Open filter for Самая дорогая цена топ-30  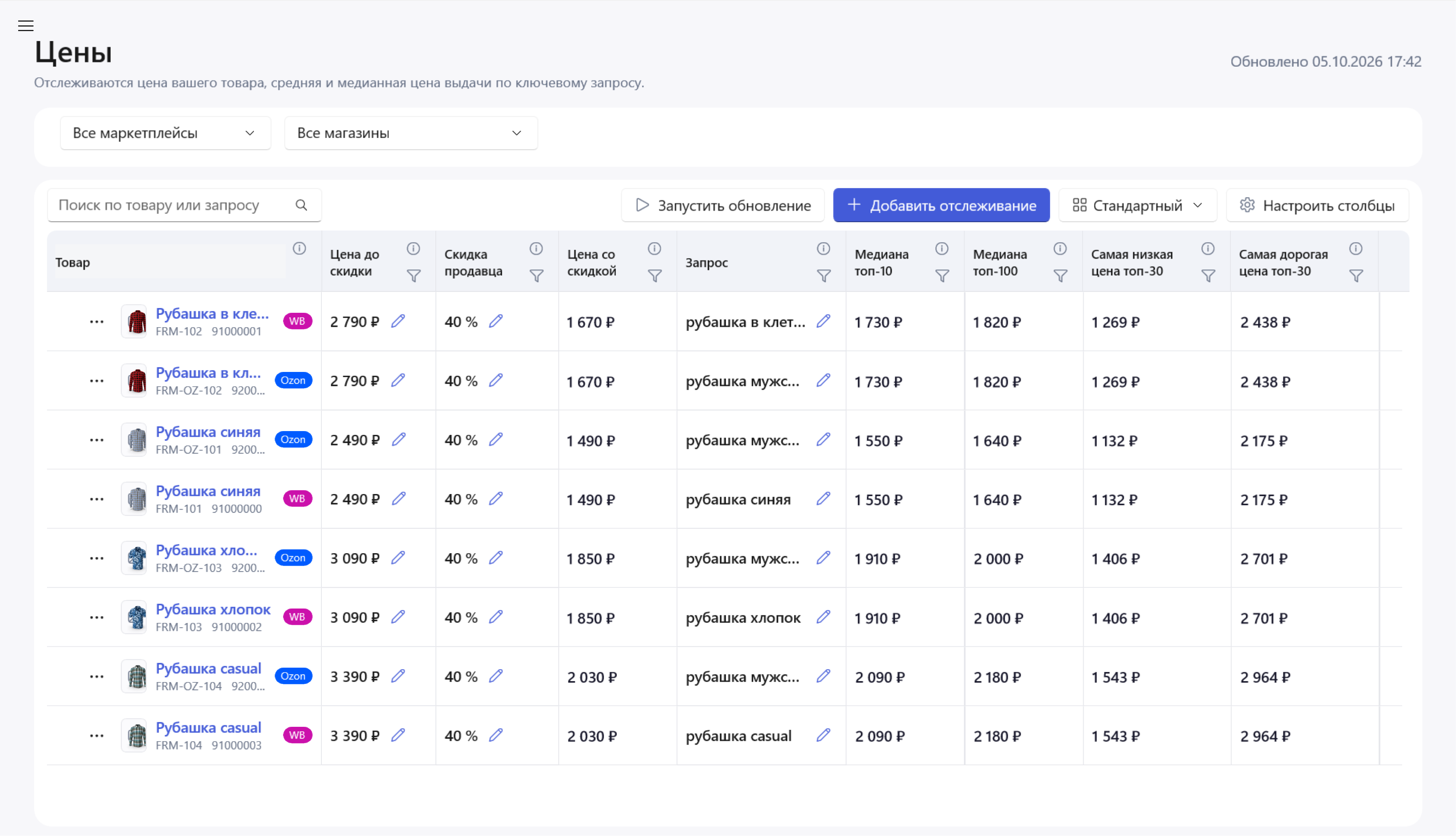[x=1356, y=276]
